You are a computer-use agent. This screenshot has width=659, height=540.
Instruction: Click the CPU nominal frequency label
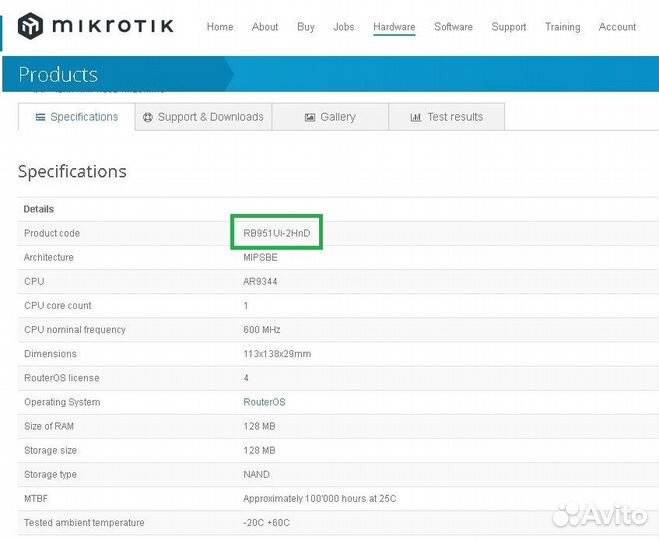75,330
